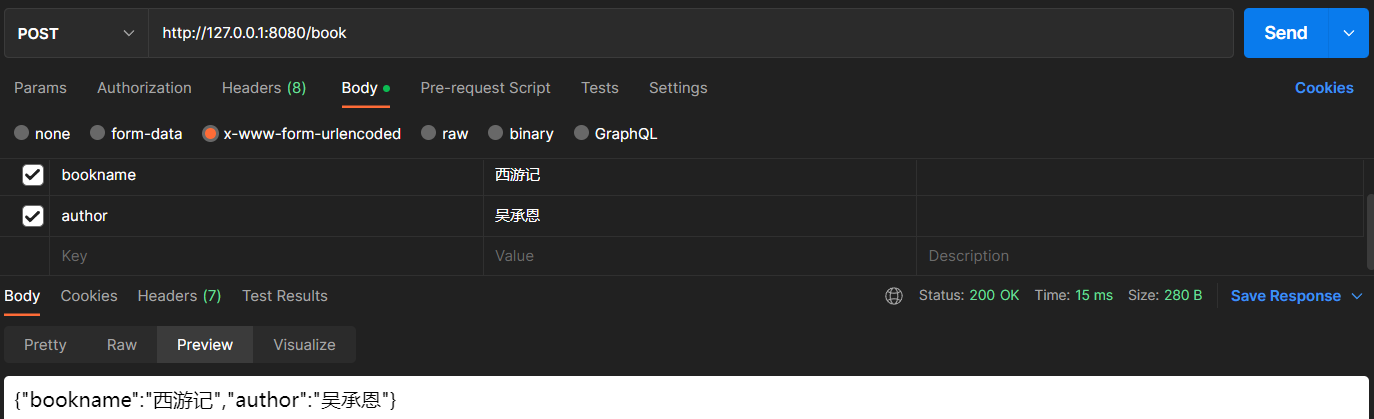Switch to the Authorization tab

(144, 88)
